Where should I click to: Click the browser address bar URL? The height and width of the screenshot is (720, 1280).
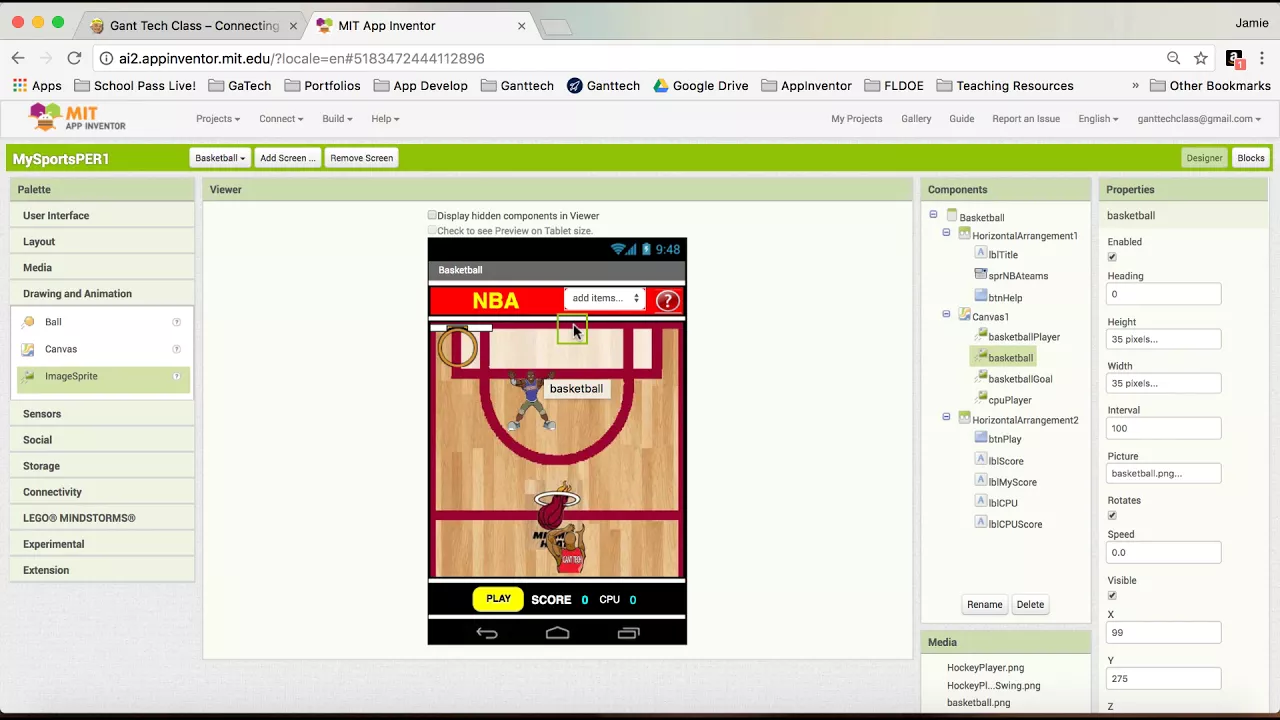[301, 58]
